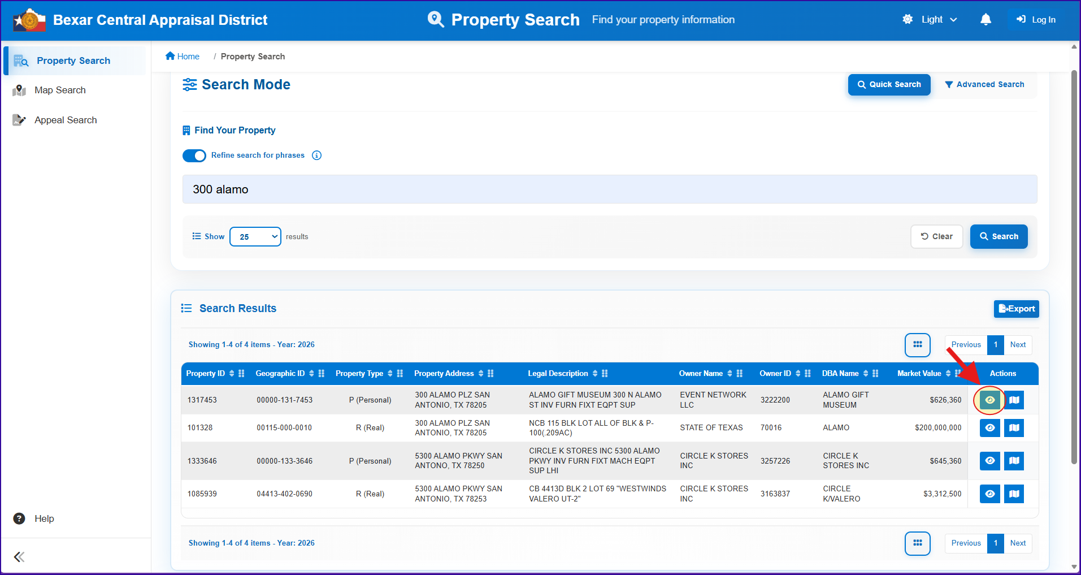Collapse sidebar with double-chevron icon

pos(19,556)
